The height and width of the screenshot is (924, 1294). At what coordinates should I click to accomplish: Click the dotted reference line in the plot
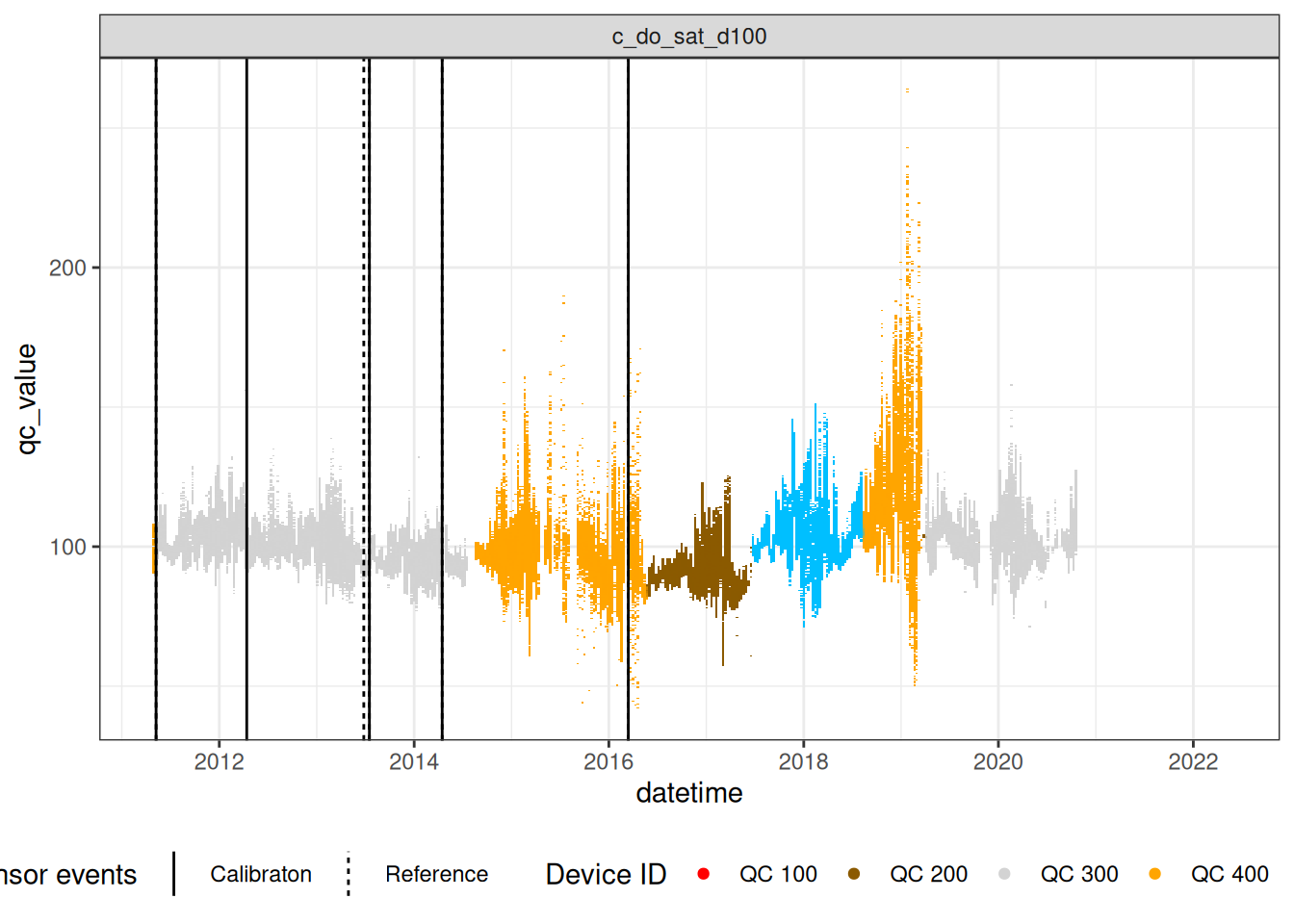pos(364,289)
